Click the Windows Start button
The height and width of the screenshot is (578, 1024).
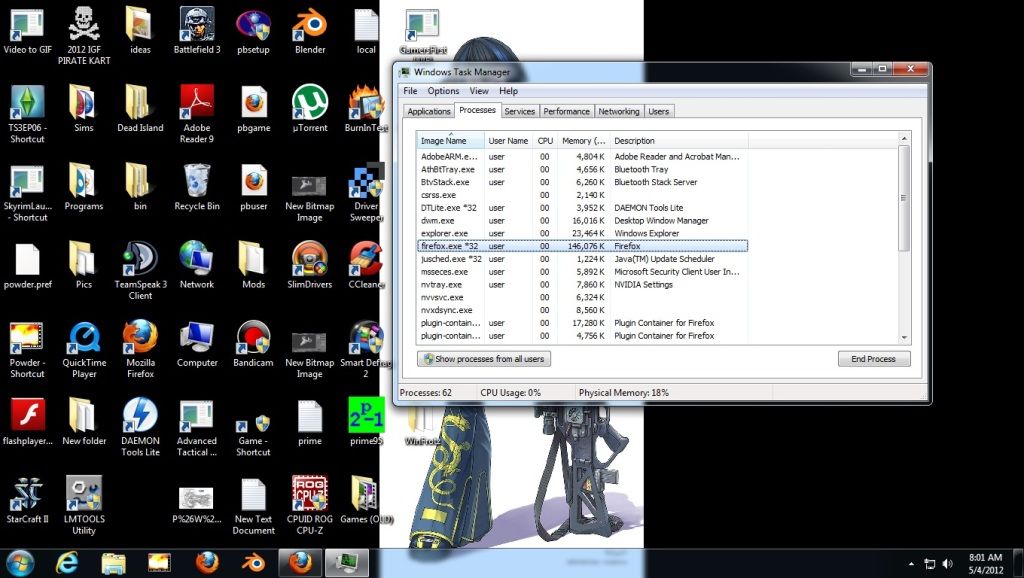point(20,562)
